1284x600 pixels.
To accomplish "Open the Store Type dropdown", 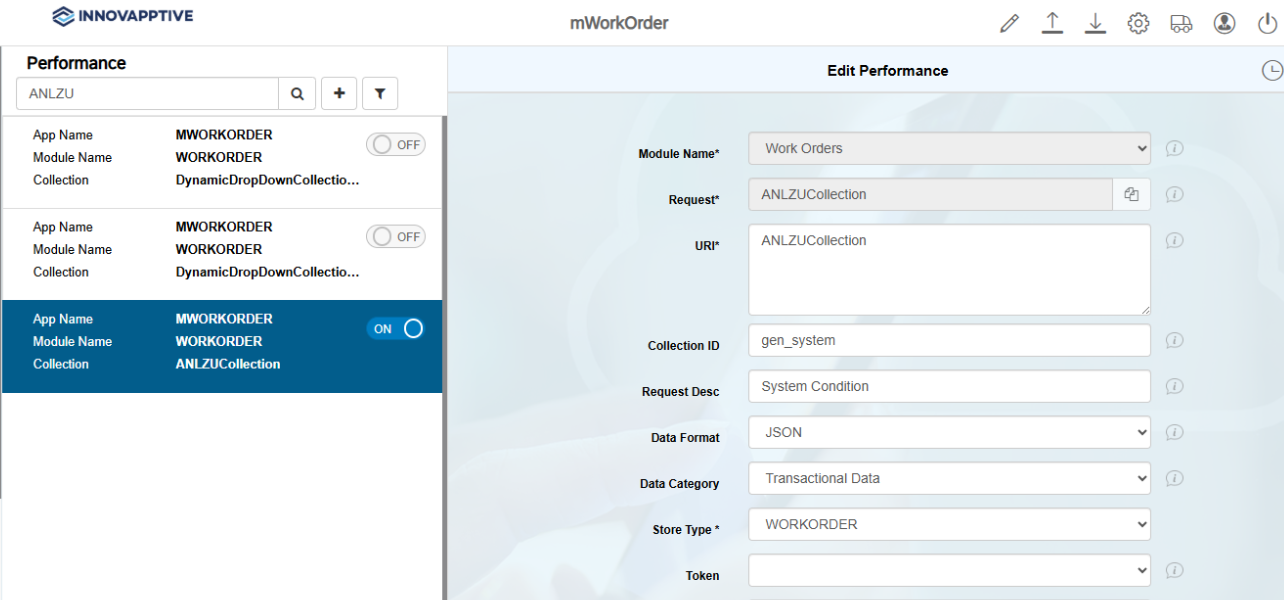I will tap(948, 525).
